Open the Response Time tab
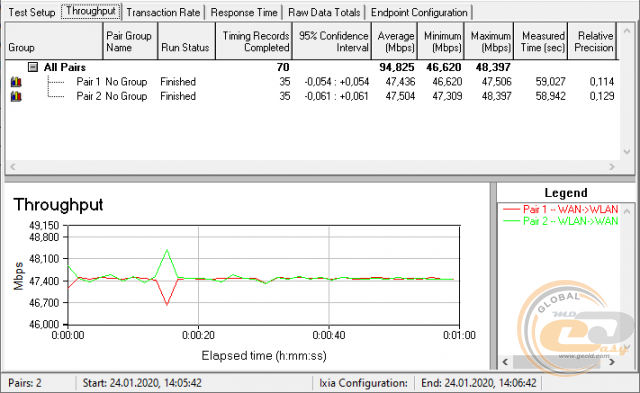Screen dimensions: 640x393 (x=244, y=12)
